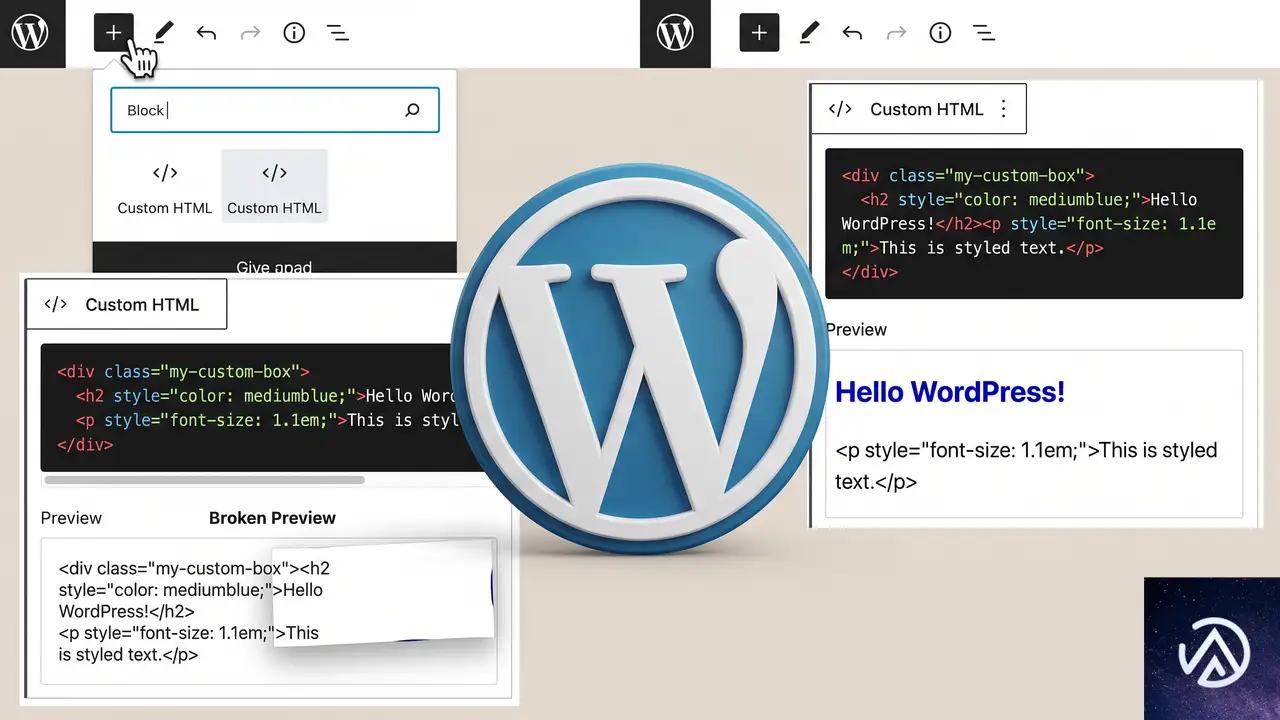Viewport: 1280px width, 720px height.
Task: Click the "Preview" label in the left editor
Action: point(71,518)
